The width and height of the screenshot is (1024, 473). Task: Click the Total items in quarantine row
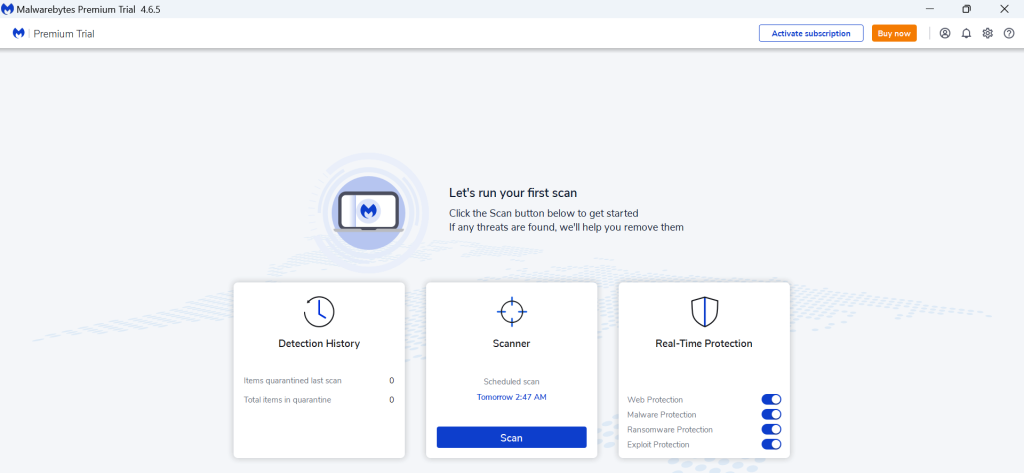[x=319, y=400]
